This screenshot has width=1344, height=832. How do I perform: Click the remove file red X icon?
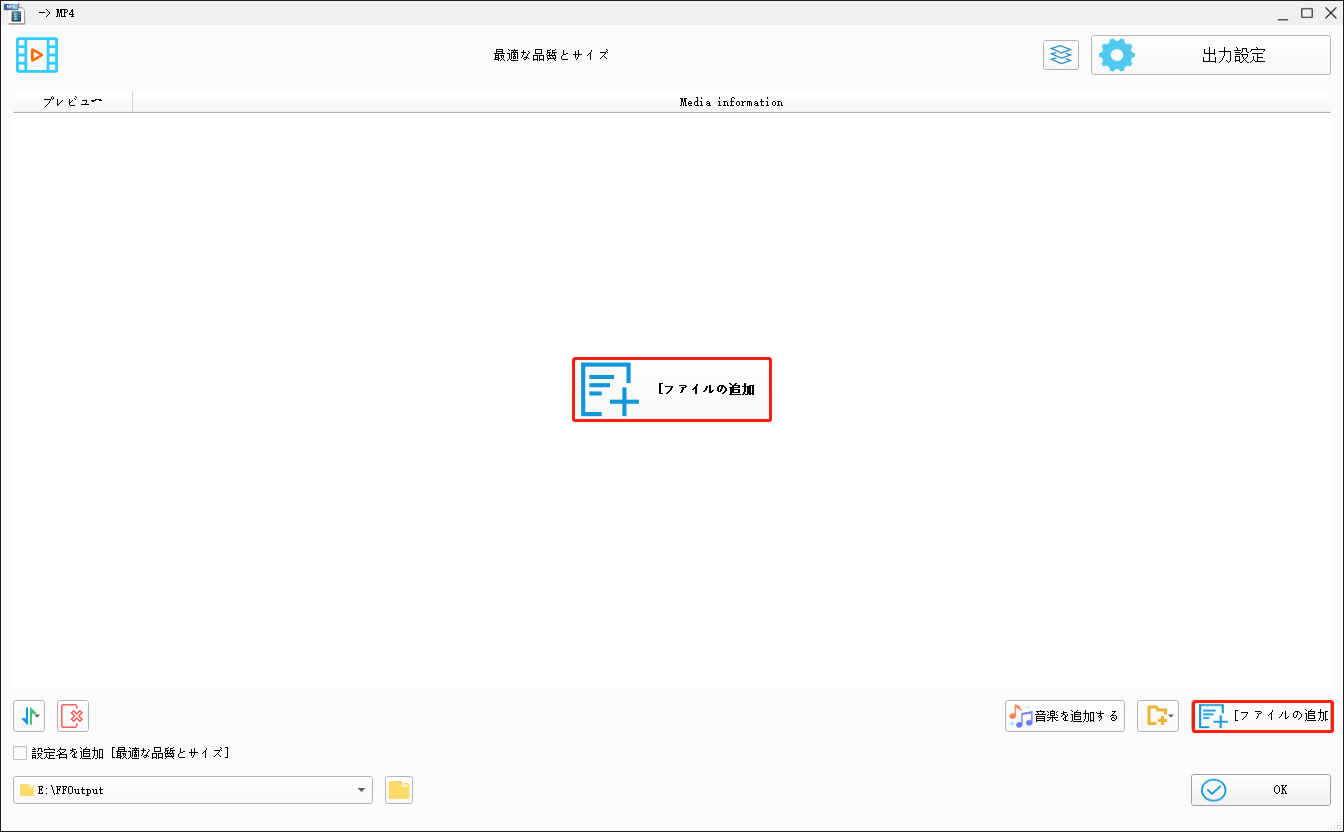(73, 716)
